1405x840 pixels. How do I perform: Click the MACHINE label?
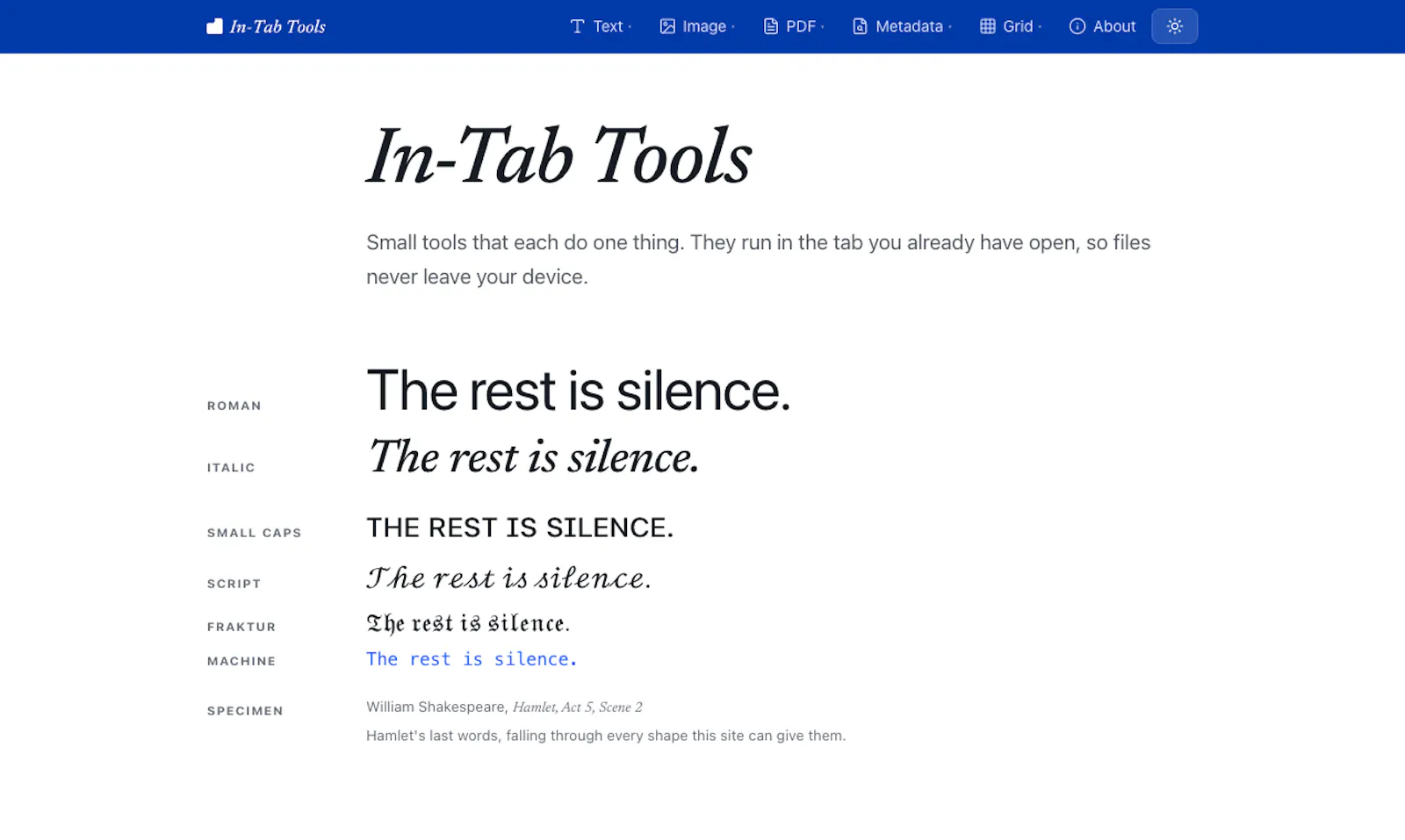241,661
